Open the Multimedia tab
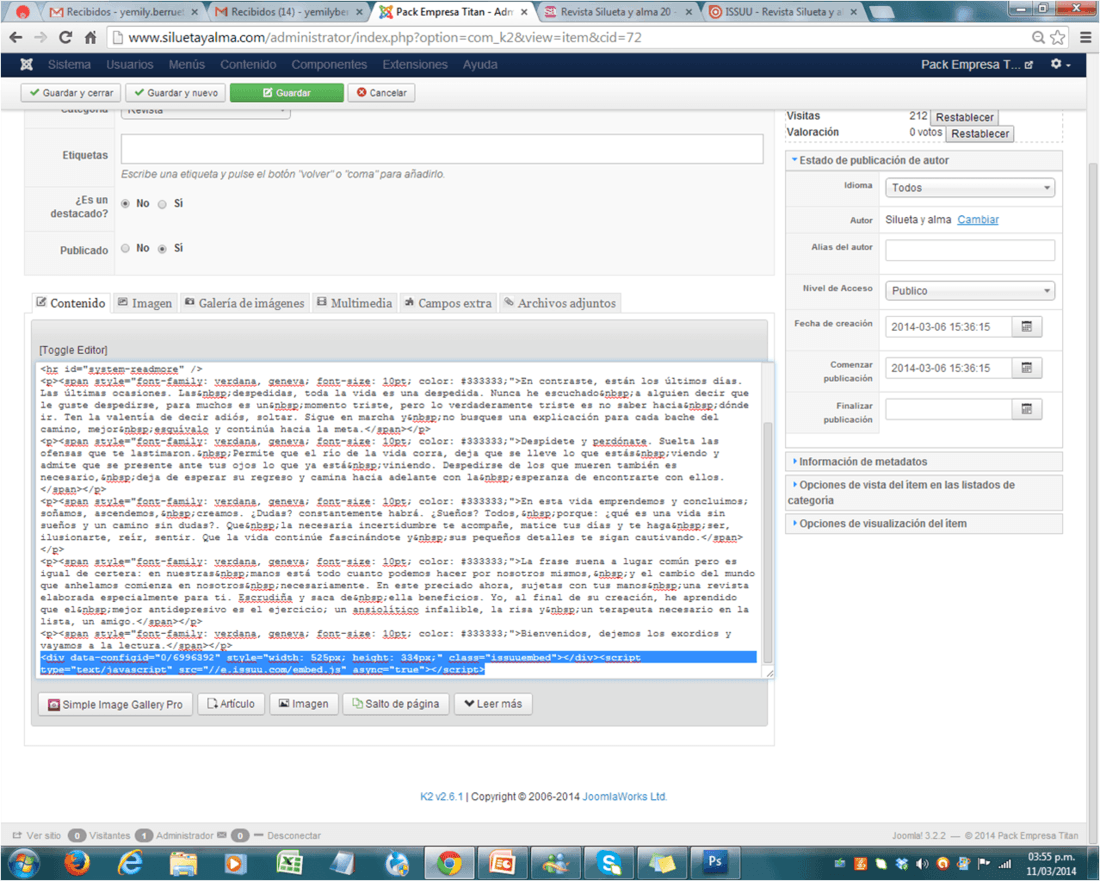Image resolution: width=1100 pixels, height=881 pixels. [354, 303]
